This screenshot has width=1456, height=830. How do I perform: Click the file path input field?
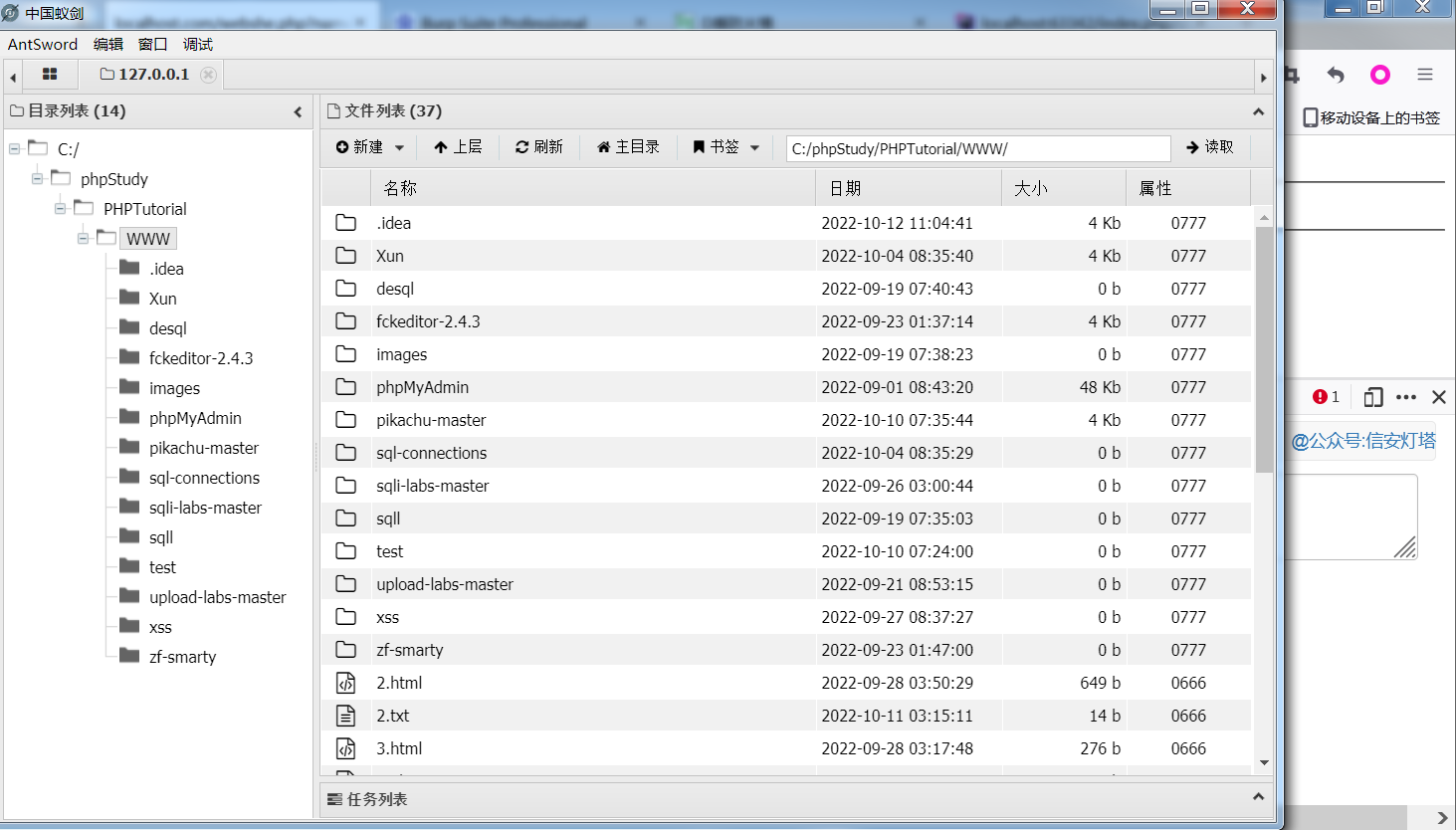click(977, 148)
